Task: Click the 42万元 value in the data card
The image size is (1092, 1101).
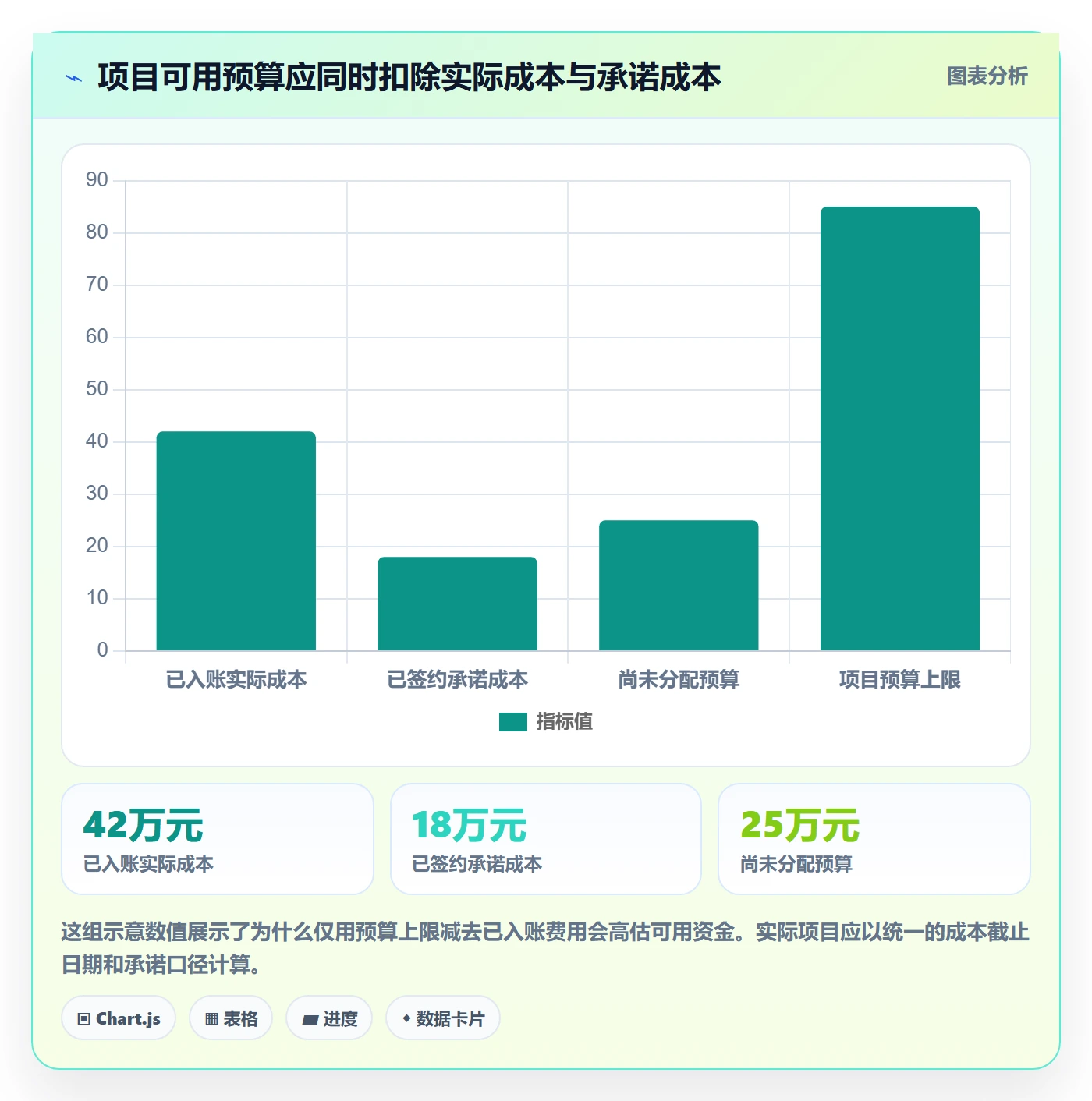Action: click(143, 825)
